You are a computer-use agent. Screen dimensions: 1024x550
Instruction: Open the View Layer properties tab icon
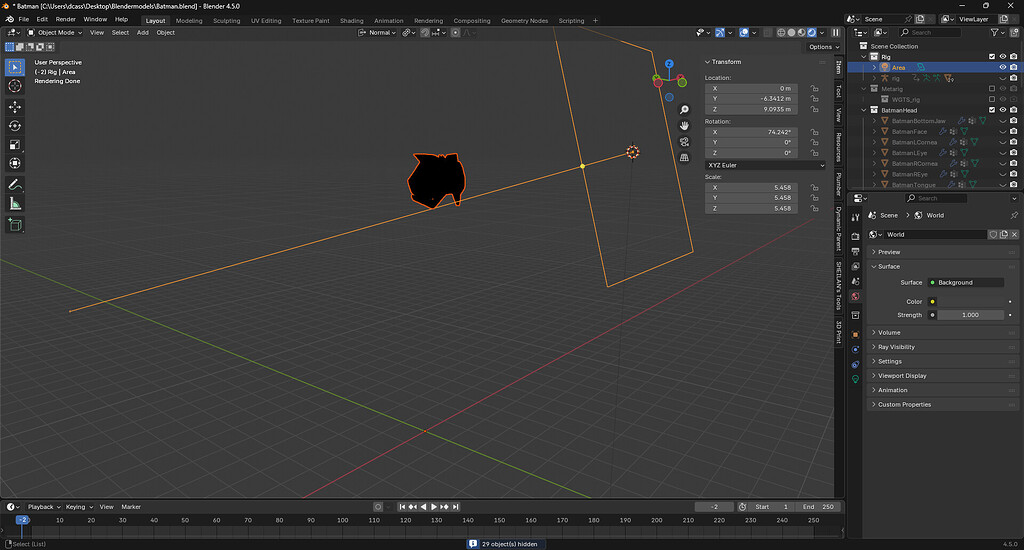pos(856,267)
